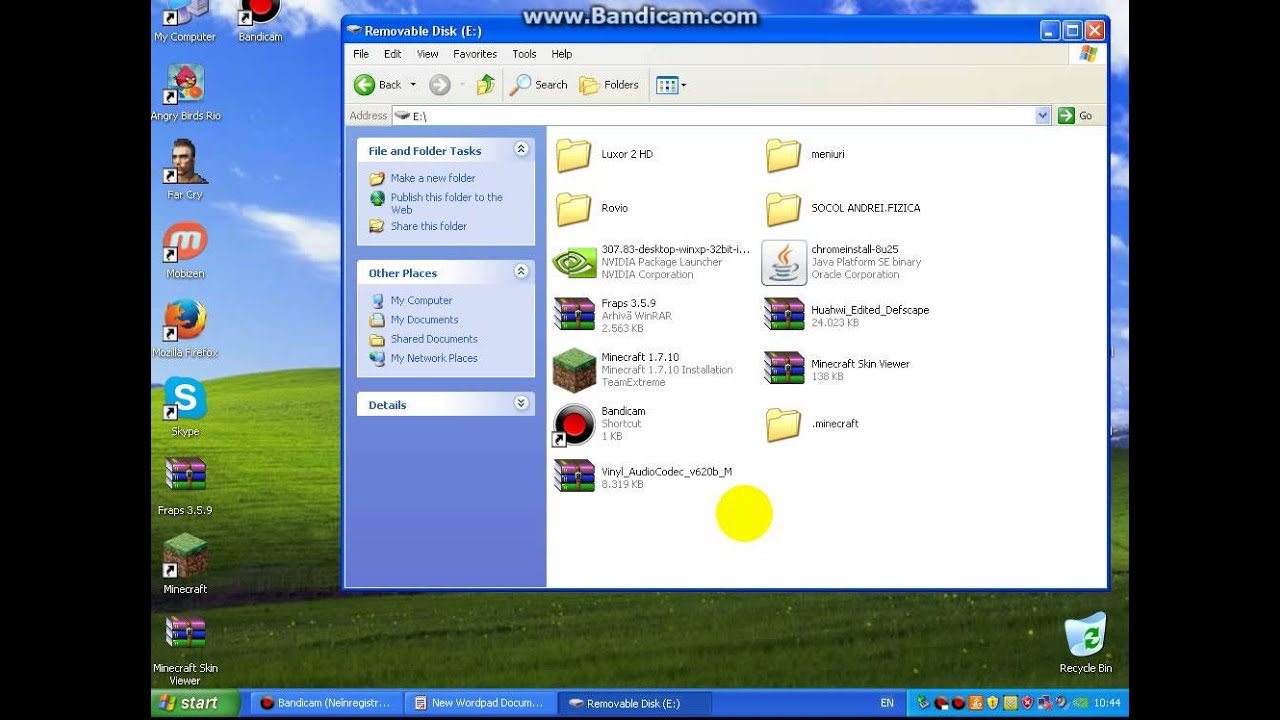Collapse Other Places panel
Screen dimensions: 1280x720
(521, 272)
